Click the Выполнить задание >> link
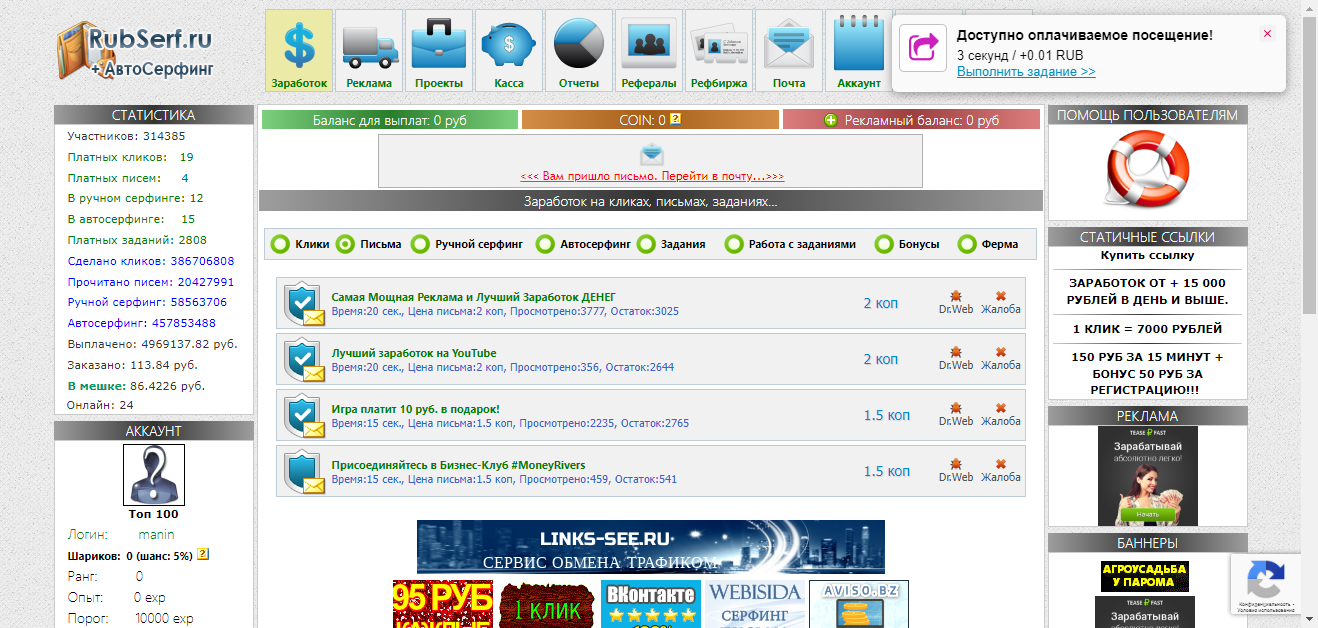Image resolution: width=1318 pixels, height=628 pixels. pyautogui.click(x=1026, y=72)
